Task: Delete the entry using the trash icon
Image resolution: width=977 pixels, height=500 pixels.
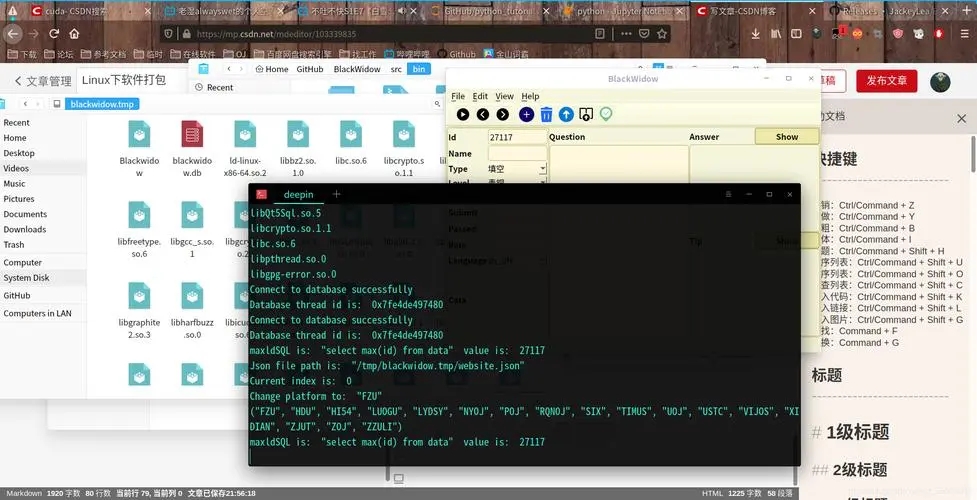Action: click(546, 115)
